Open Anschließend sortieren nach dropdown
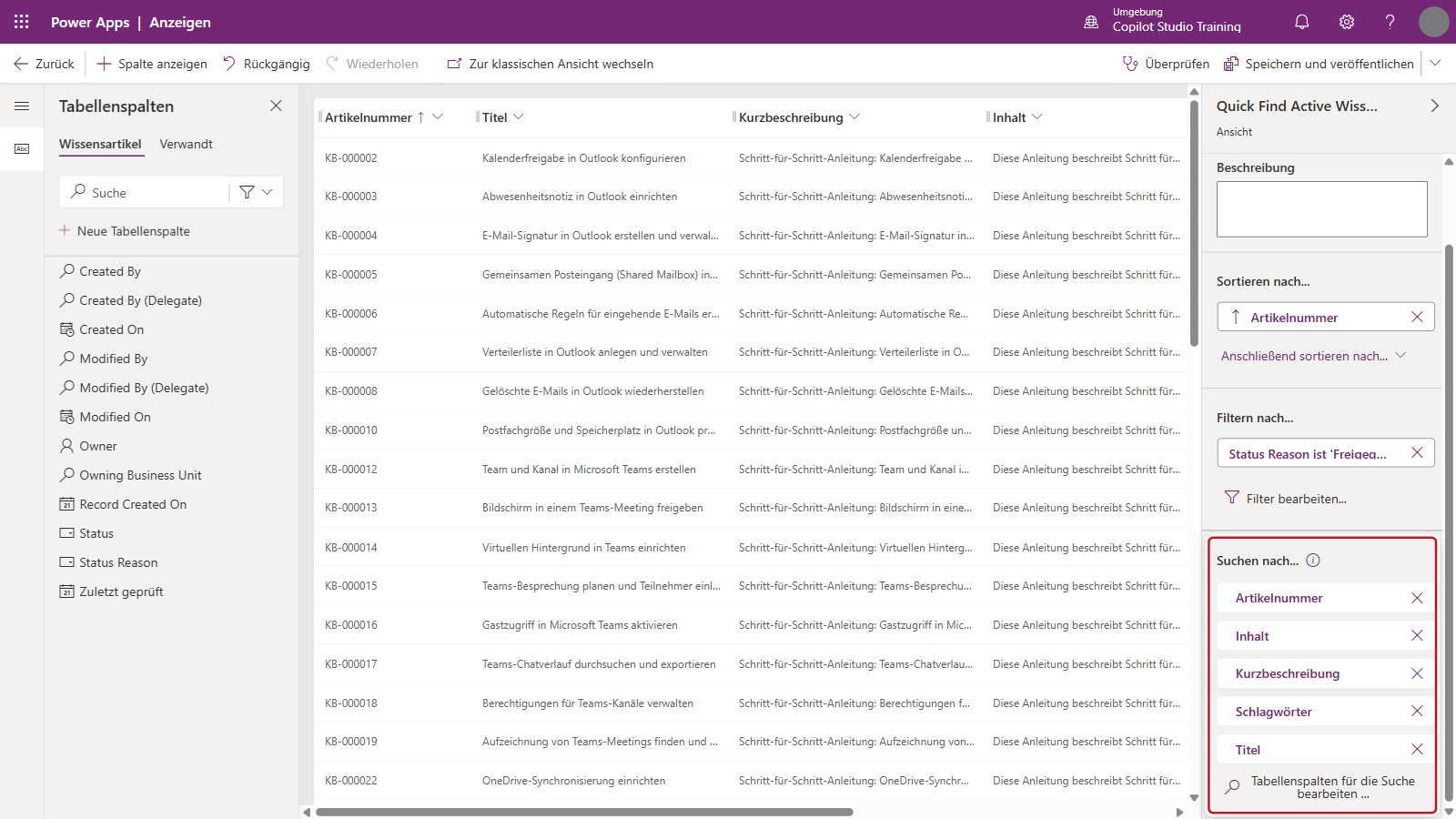 pos(1314,356)
